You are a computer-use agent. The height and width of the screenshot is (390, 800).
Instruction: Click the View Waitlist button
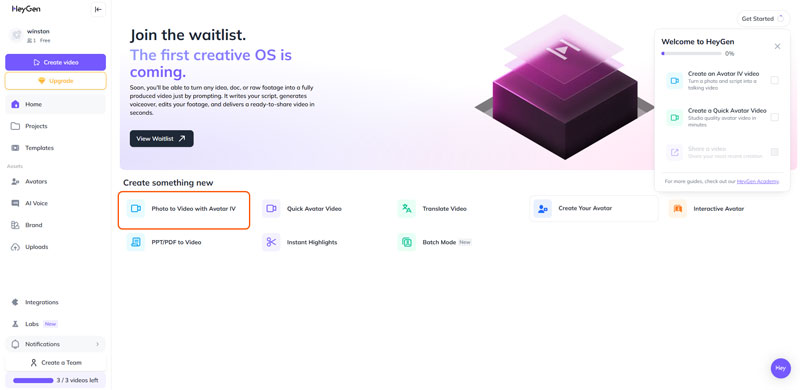coord(161,138)
